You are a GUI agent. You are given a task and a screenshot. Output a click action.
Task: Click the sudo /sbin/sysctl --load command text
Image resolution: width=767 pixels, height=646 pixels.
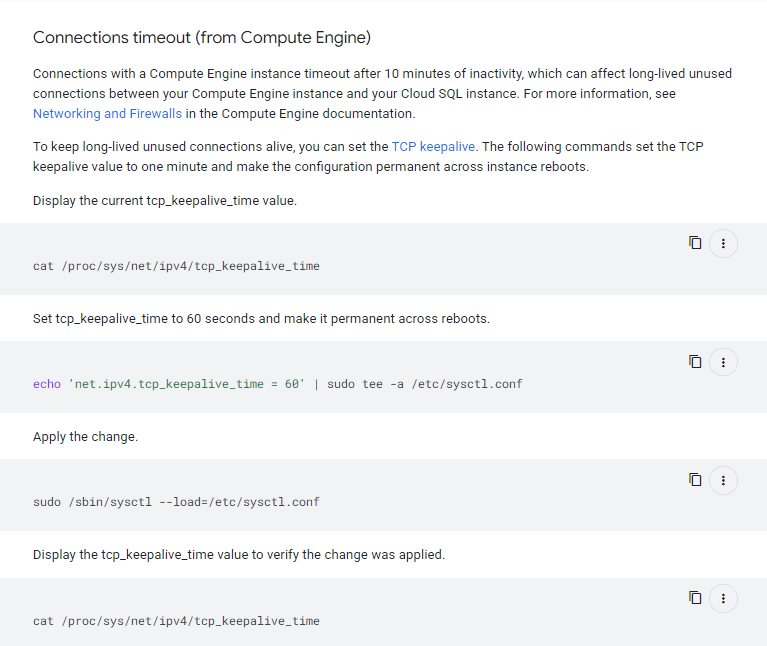[x=176, y=502]
